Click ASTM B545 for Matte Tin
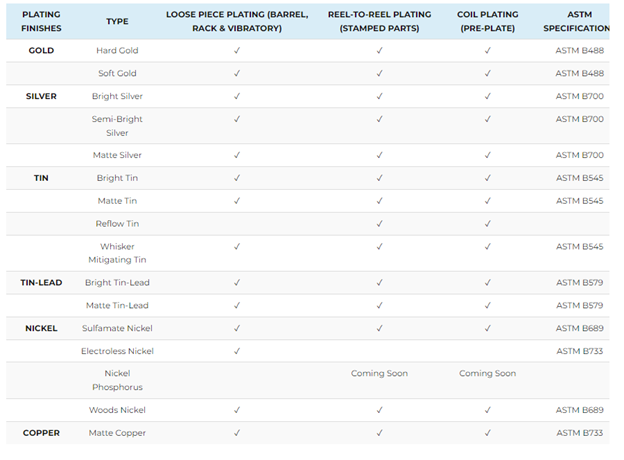Screen dimensions: 624x460 pos(579,201)
